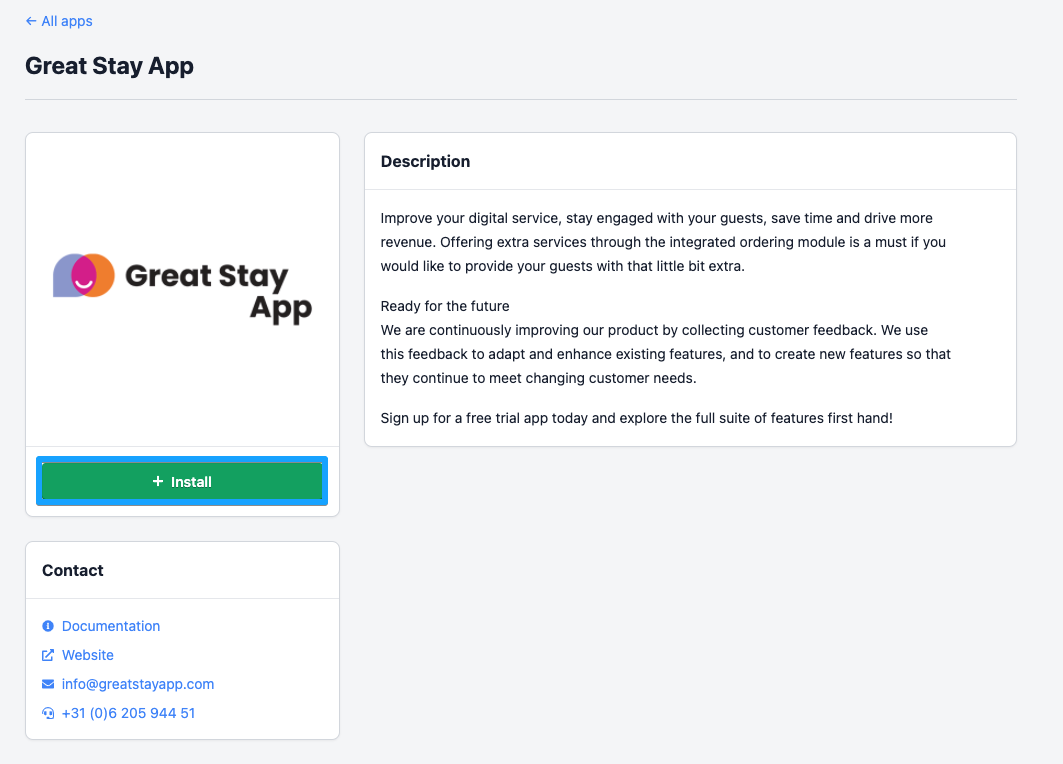
Task: Click the headset icon beside phone number
Action: coord(48,713)
